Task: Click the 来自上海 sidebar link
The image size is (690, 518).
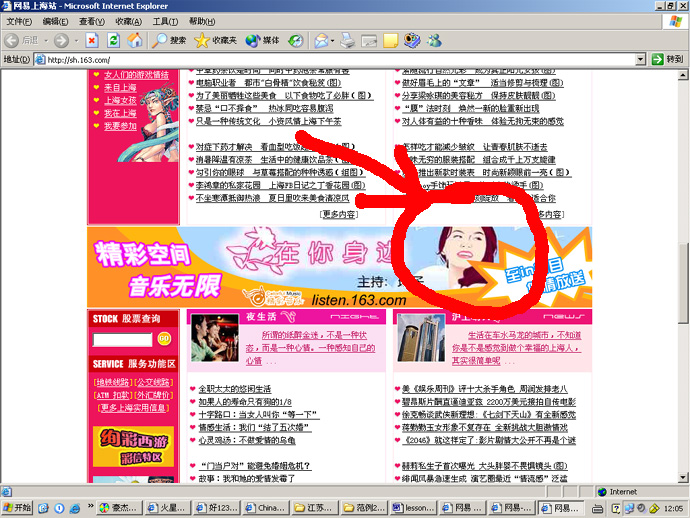Action: 120,88
